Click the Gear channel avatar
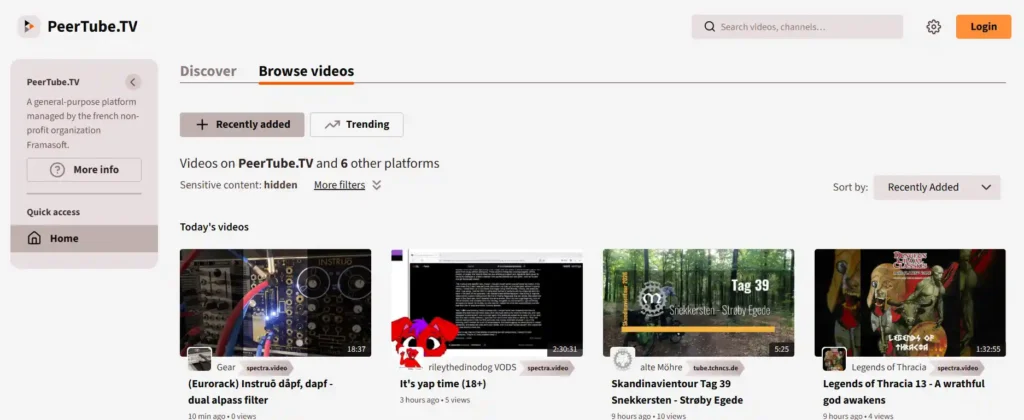This screenshot has width=1024, height=420. click(x=199, y=359)
